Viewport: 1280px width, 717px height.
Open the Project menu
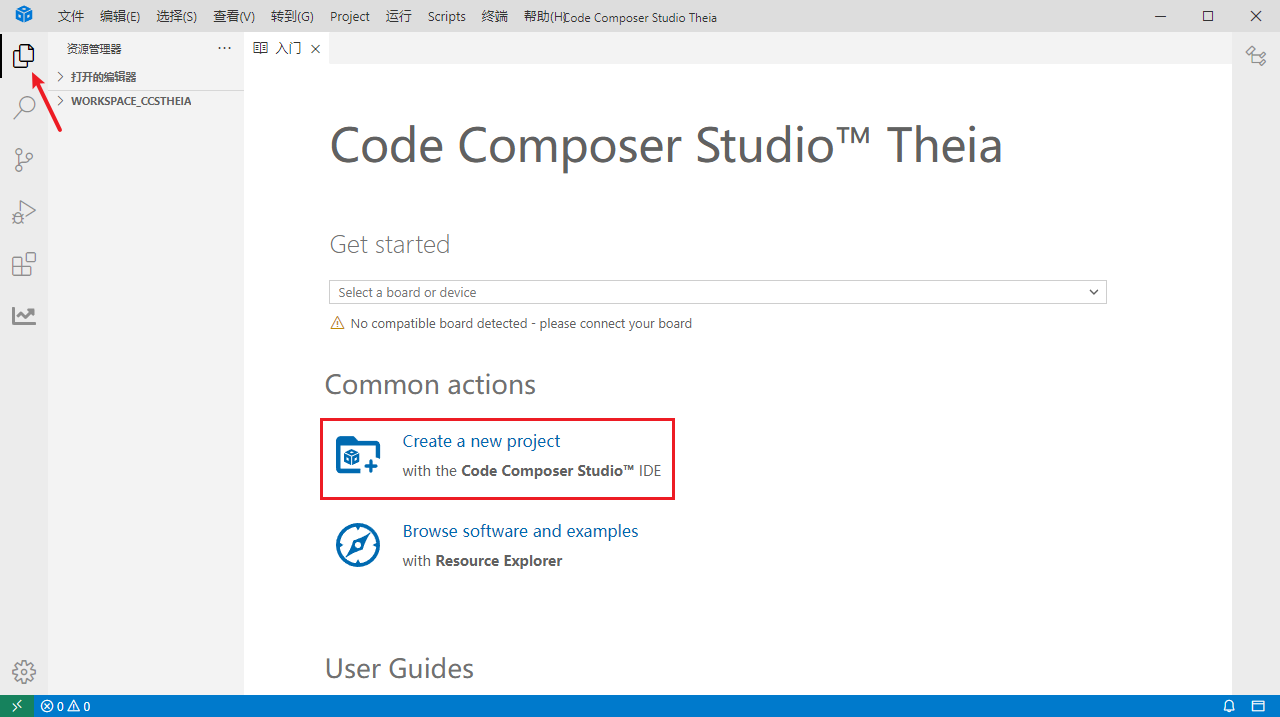coord(349,16)
